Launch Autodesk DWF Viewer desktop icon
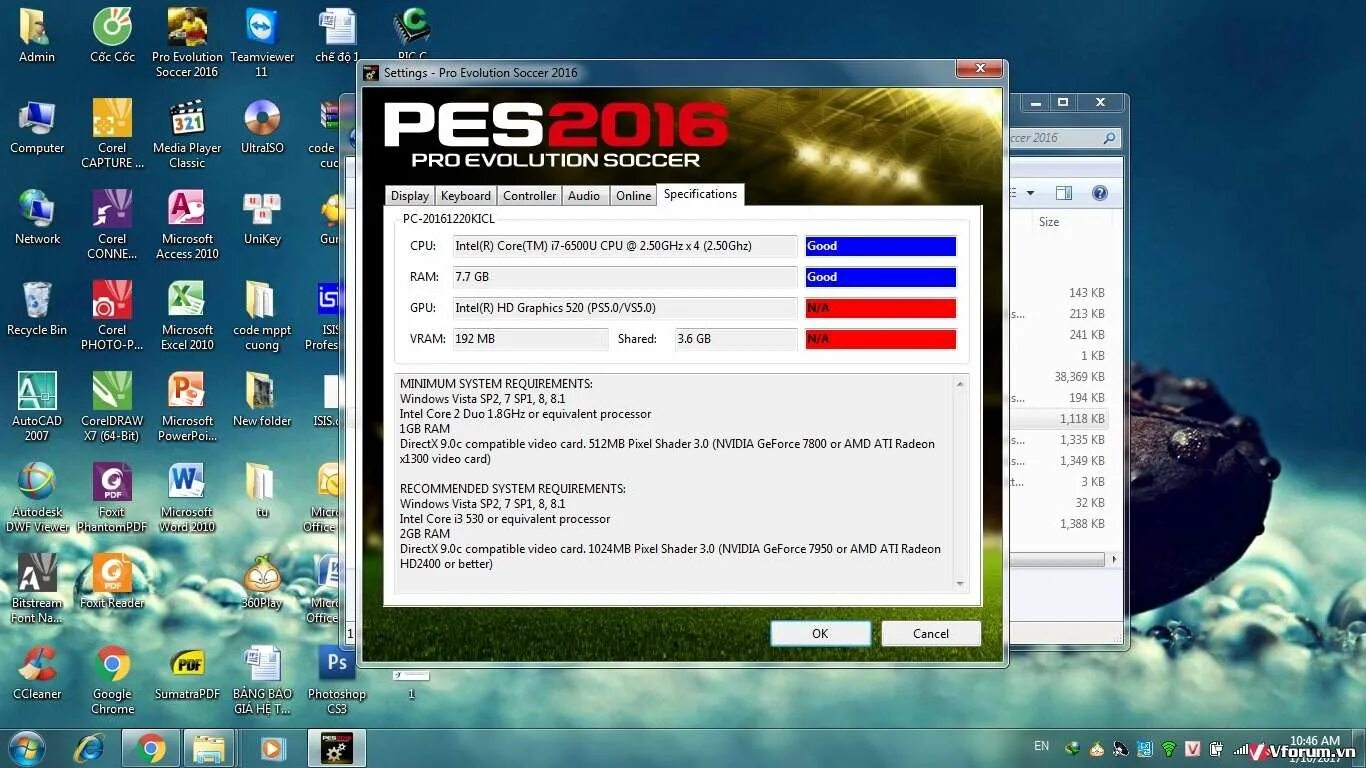Screen dimensions: 1366x768 (x=37, y=498)
